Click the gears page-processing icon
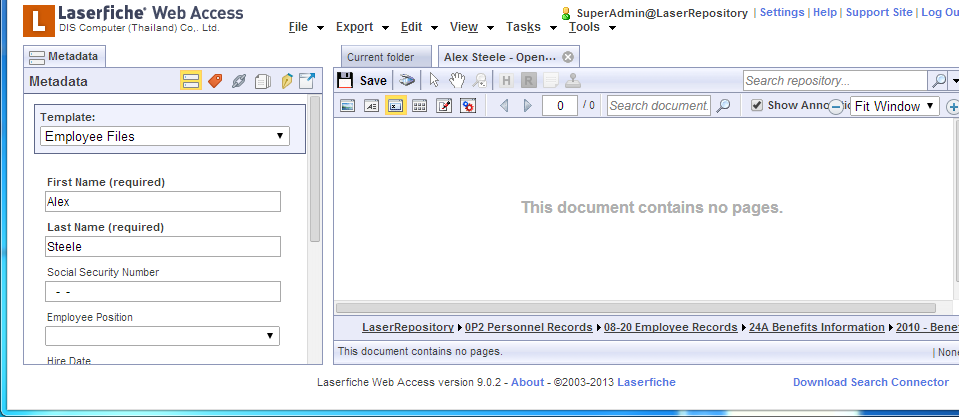The height and width of the screenshot is (417, 959). [468, 106]
